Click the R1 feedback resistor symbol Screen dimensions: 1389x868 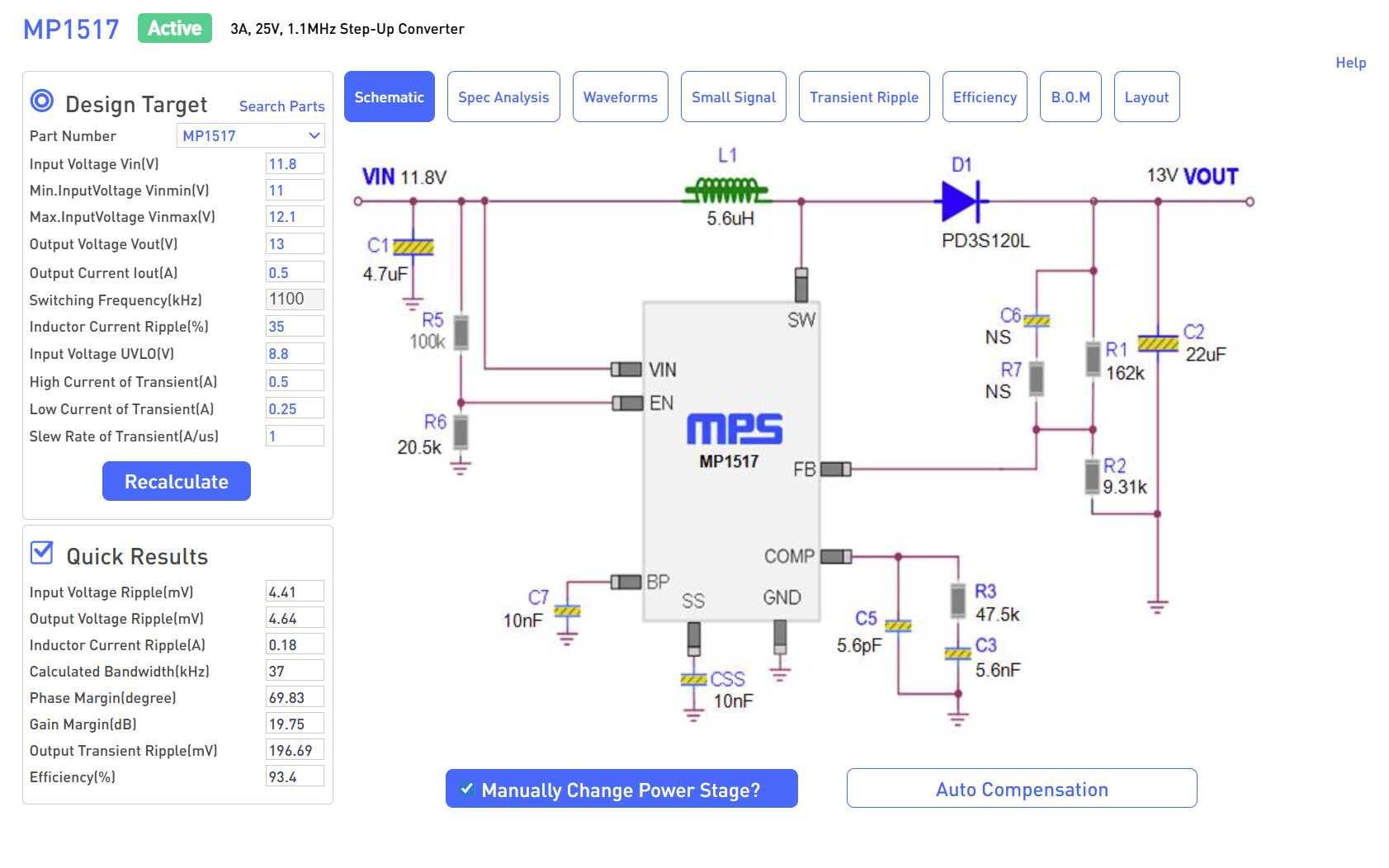coord(1093,359)
